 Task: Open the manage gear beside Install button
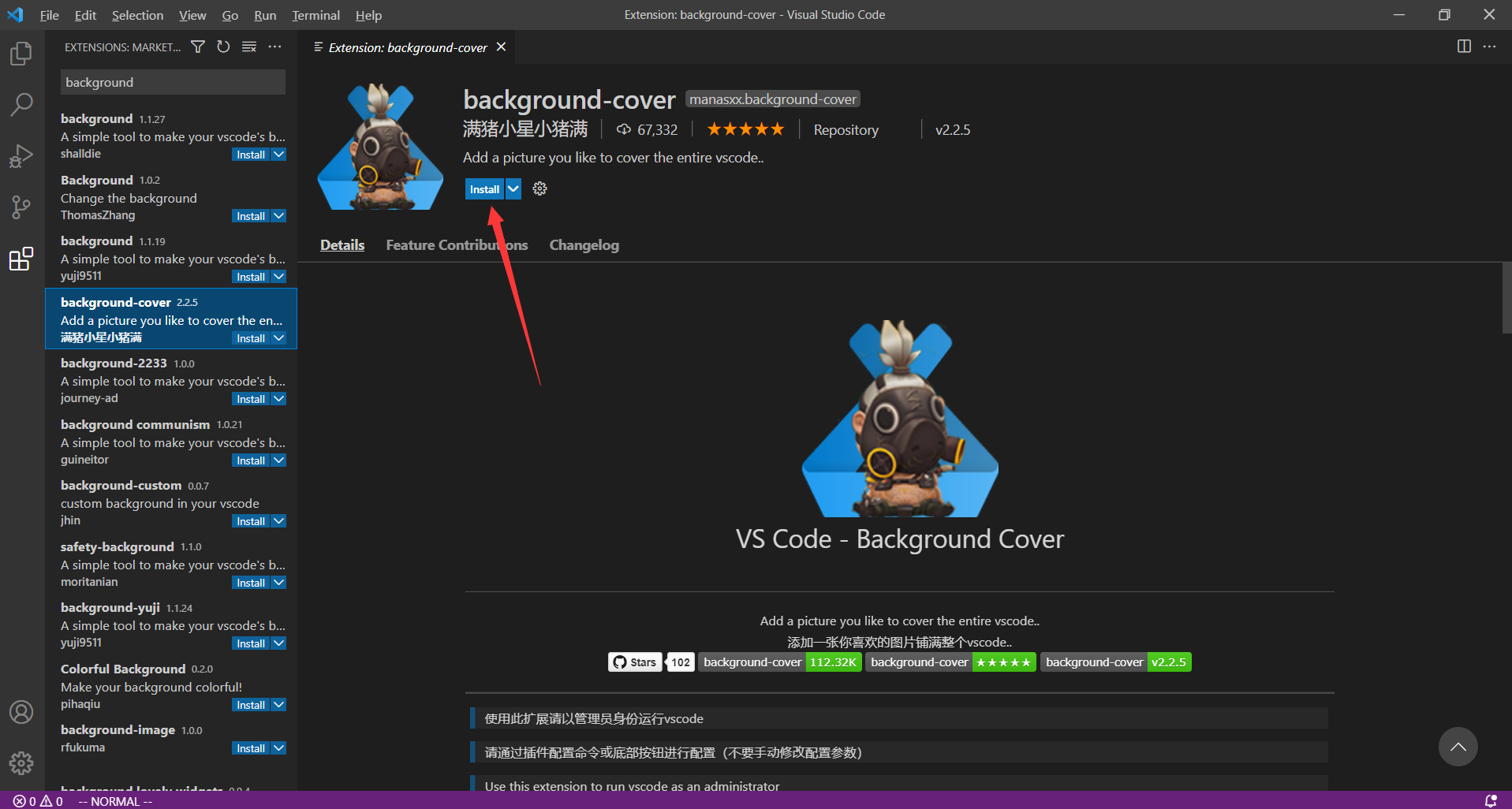[x=539, y=188]
